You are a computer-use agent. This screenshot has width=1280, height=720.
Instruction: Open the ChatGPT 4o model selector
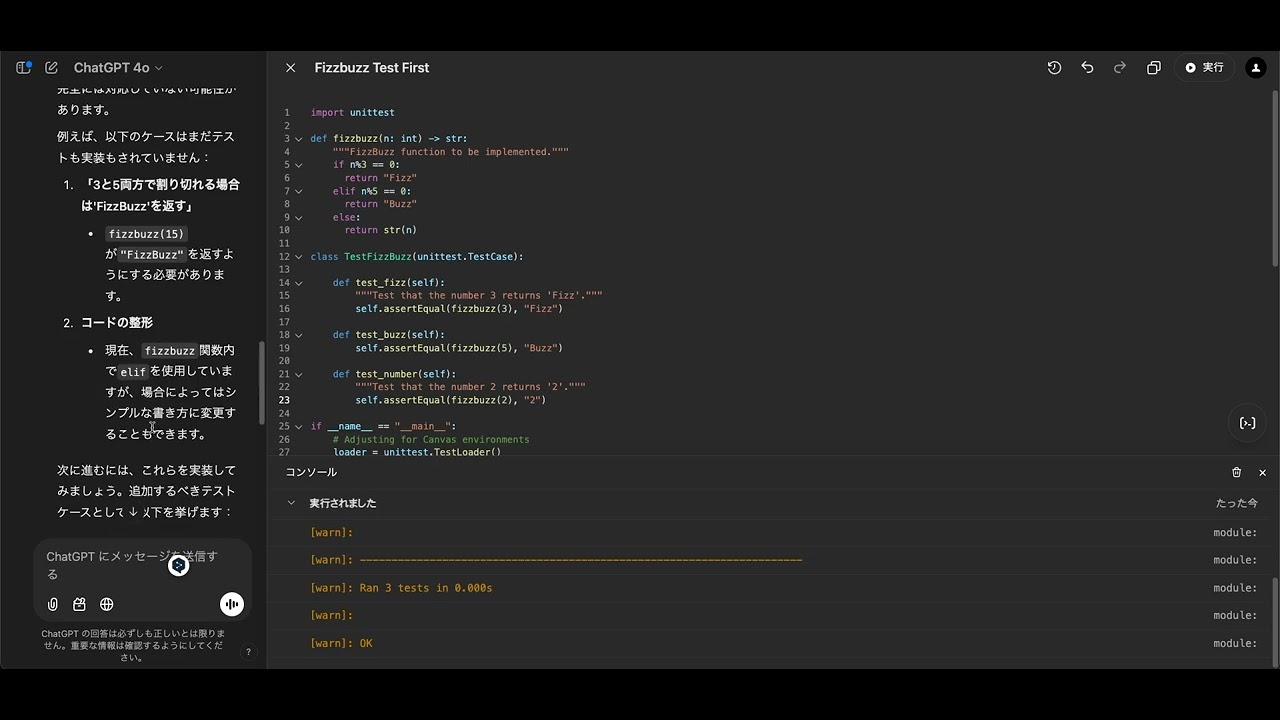coord(118,68)
